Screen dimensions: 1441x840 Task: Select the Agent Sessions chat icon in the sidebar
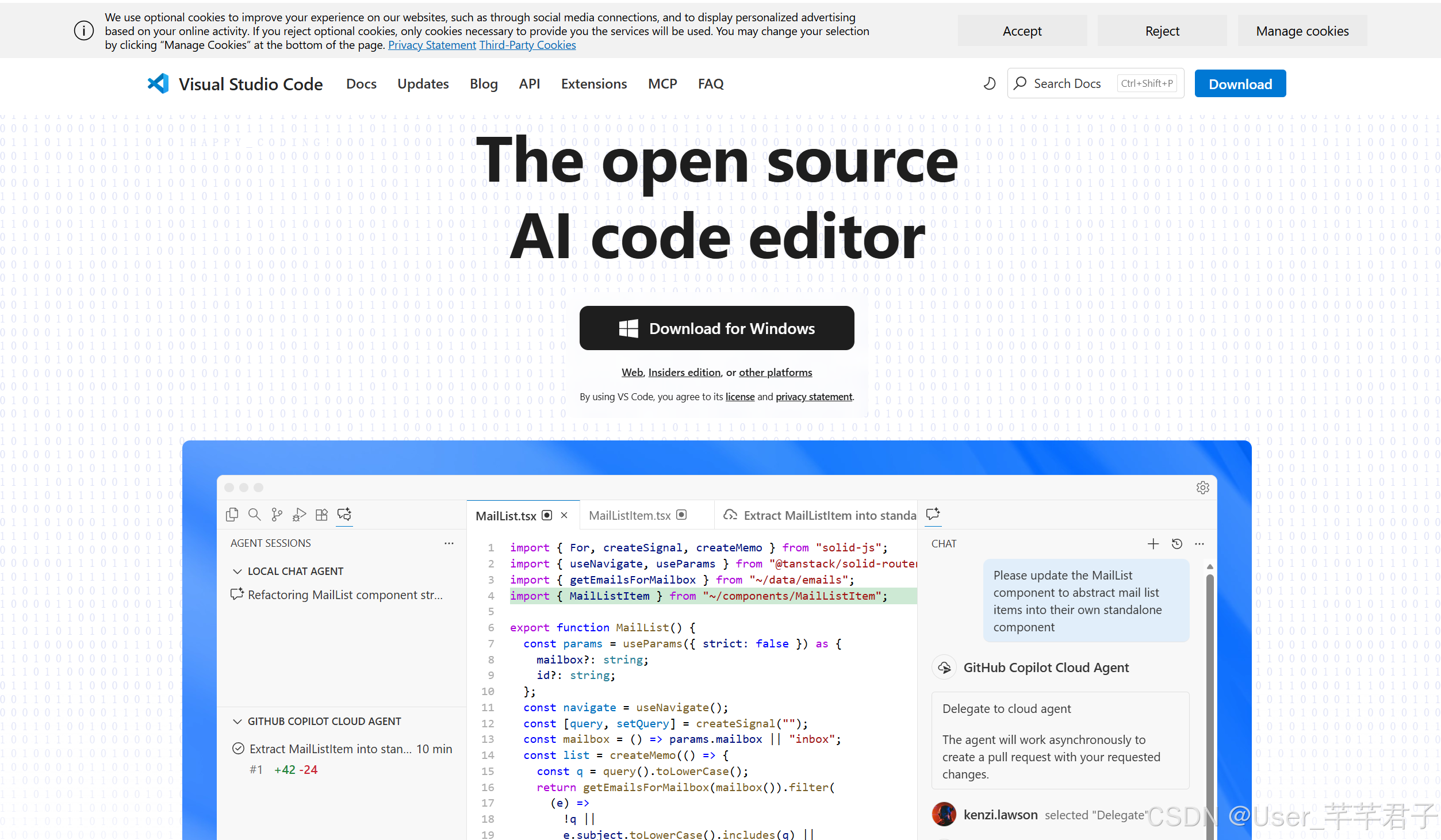[x=344, y=515]
